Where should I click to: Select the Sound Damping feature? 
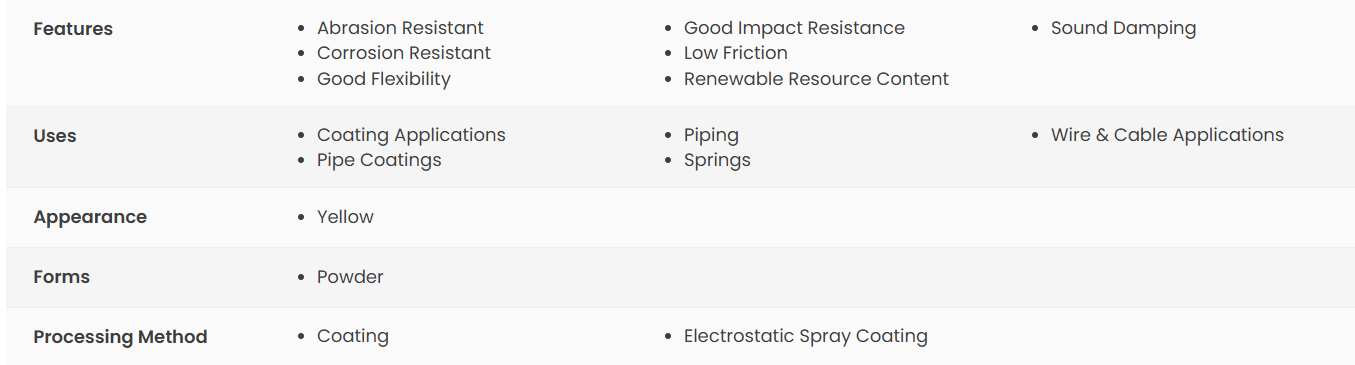[x=1123, y=28]
